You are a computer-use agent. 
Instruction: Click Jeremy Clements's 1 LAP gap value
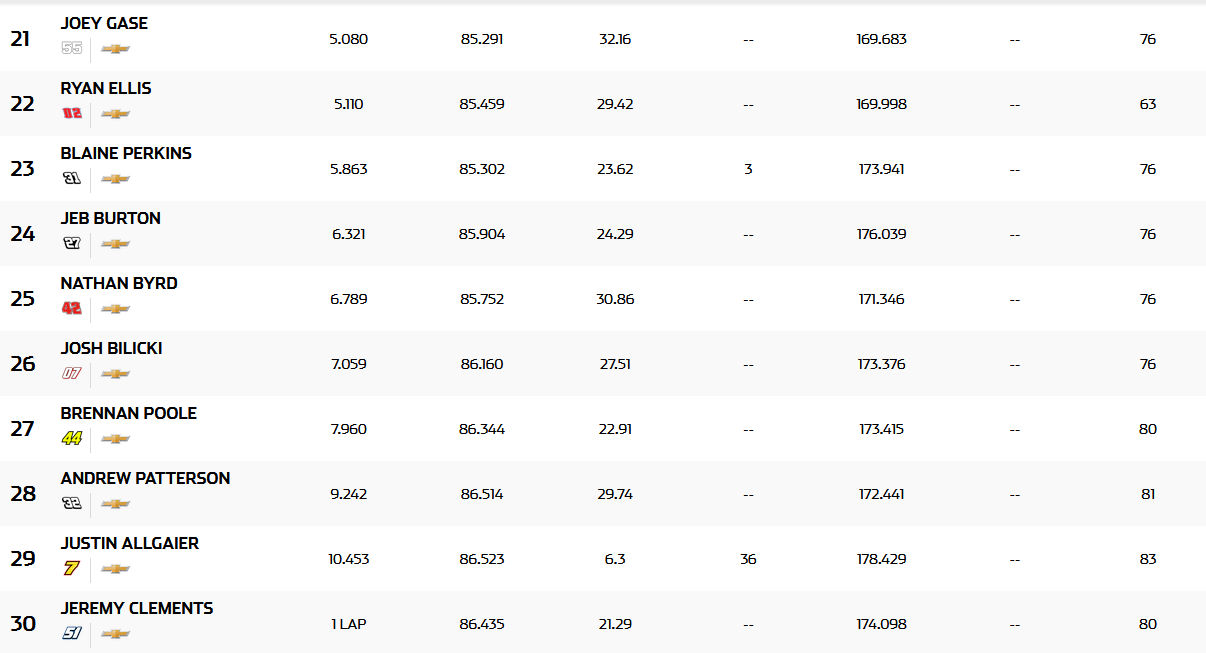pyautogui.click(x=349, y=624)
